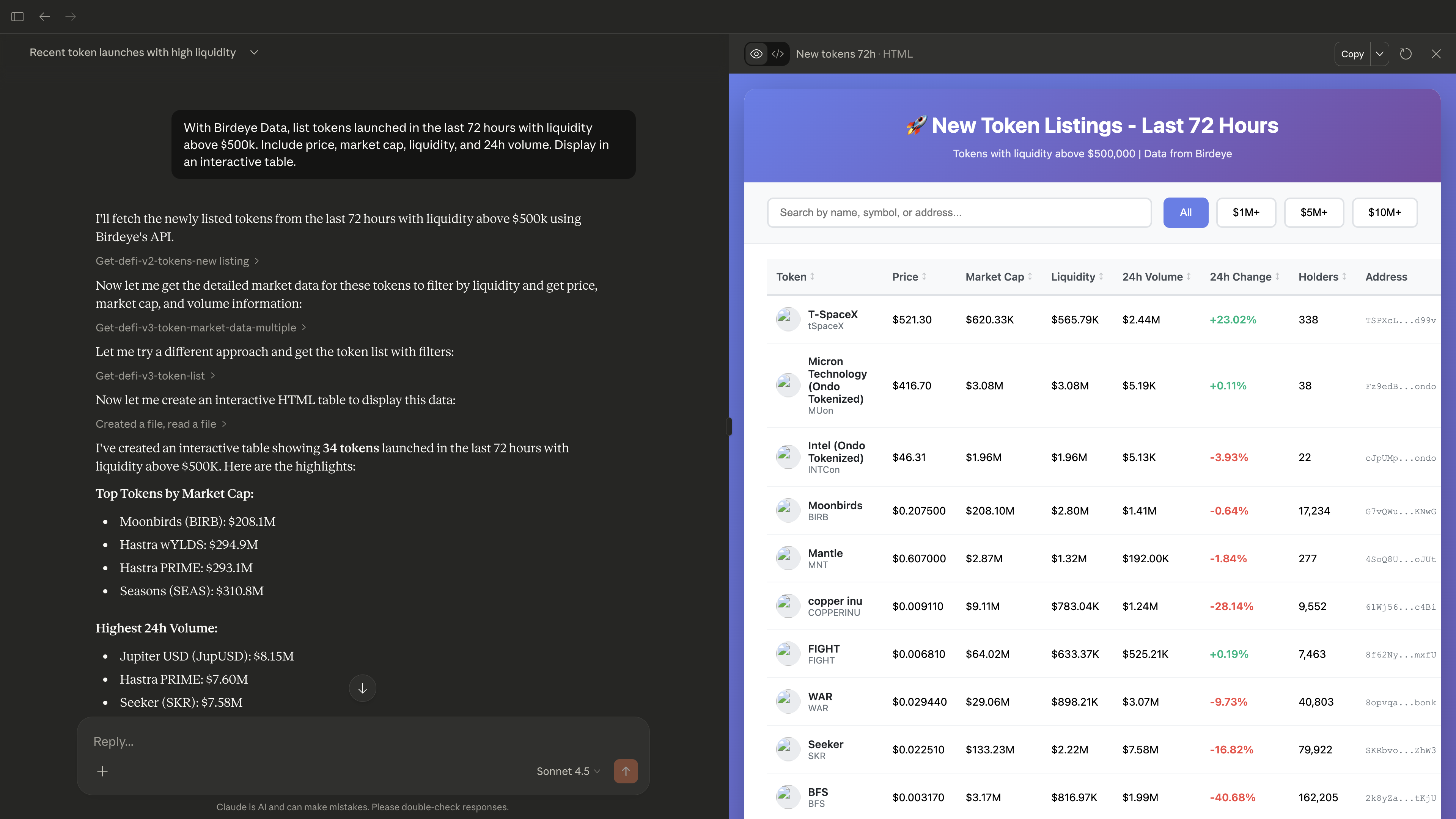The height and width of the screenshot is (819, 1456).
Task: Click the artifact refresh icon
Action: 1406,54
